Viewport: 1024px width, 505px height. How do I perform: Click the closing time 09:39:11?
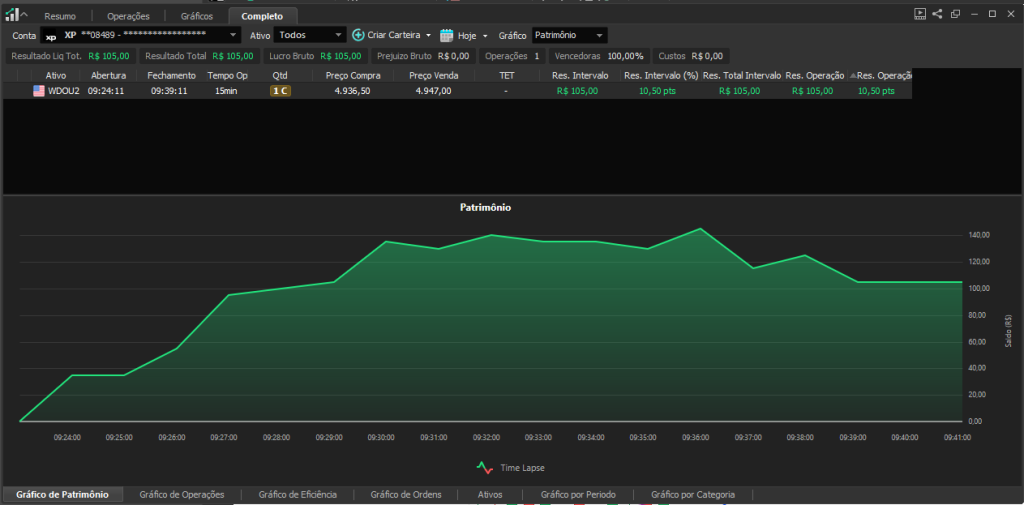(169, 91)
